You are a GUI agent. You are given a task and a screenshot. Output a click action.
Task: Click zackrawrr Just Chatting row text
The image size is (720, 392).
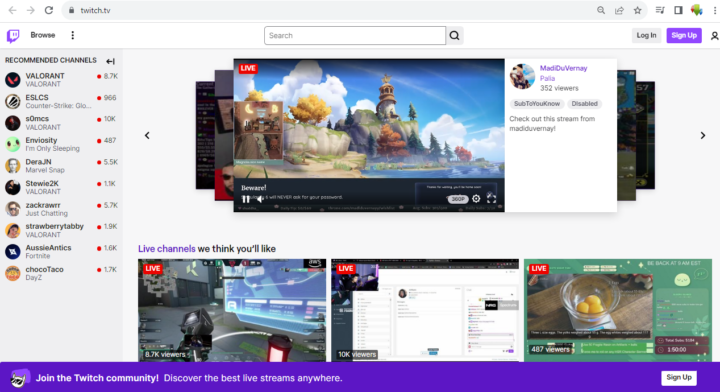point(46,213)
